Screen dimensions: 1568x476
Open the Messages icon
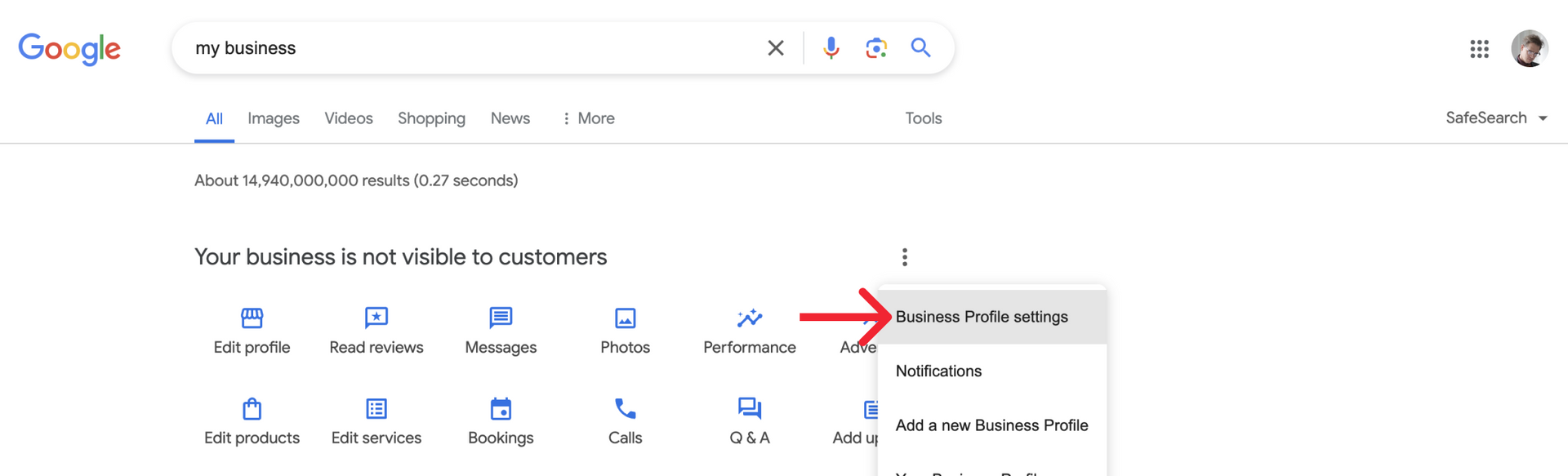(501, 317)
